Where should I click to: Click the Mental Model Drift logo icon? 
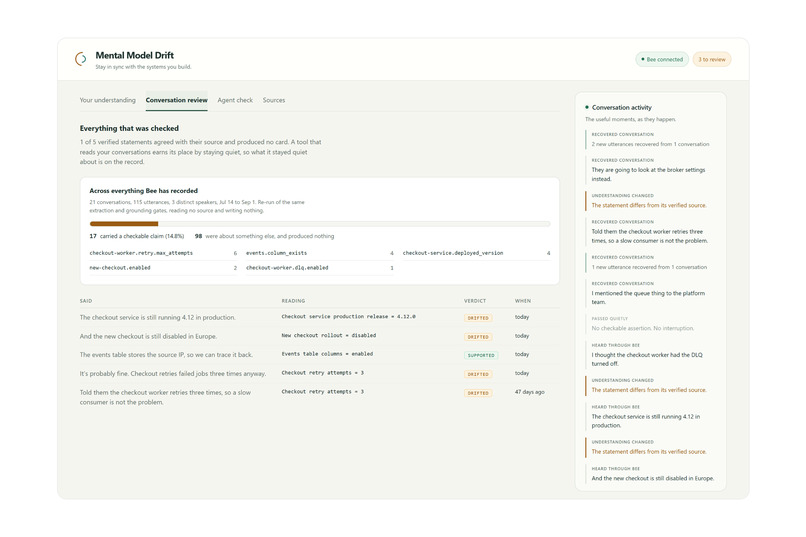point(81,59)
